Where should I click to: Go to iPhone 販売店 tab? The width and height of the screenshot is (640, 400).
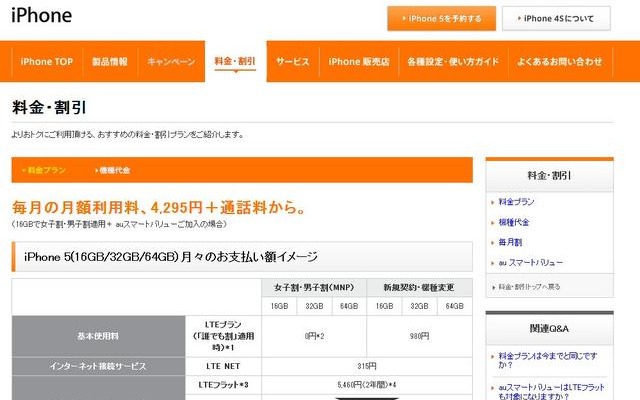click(359, 62)
